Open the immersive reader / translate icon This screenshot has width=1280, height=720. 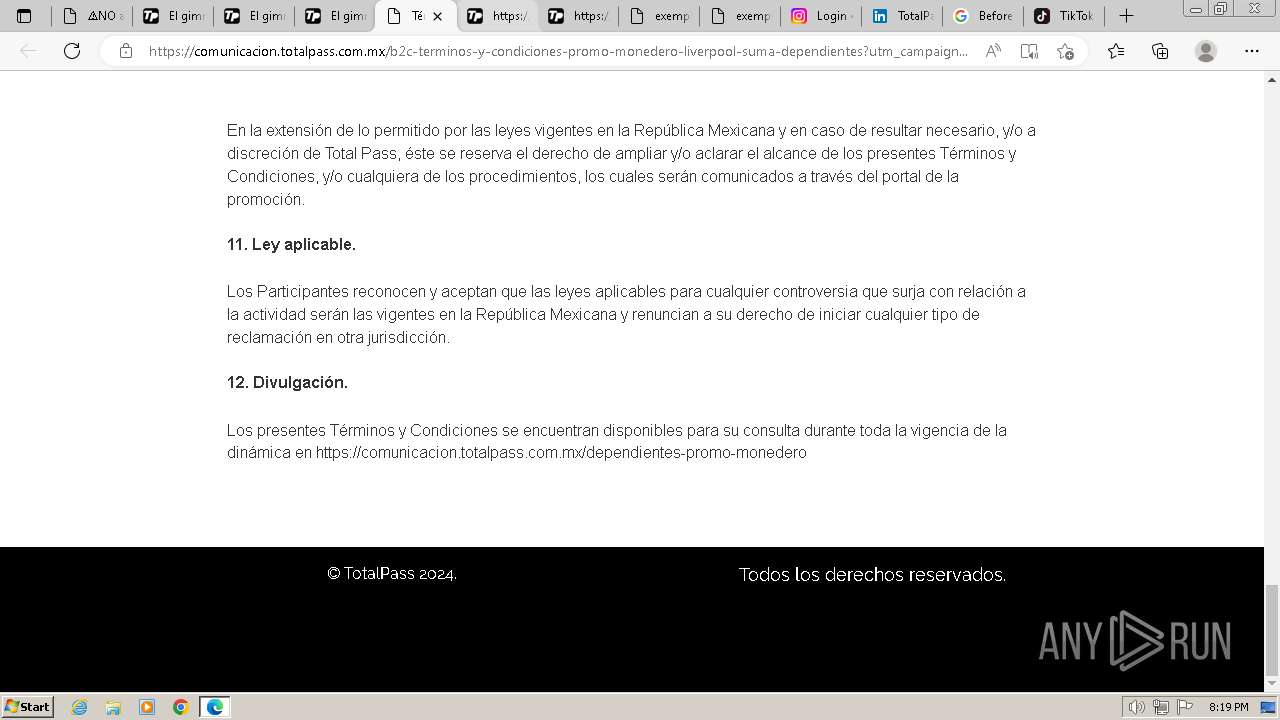tap(1029, 51)
